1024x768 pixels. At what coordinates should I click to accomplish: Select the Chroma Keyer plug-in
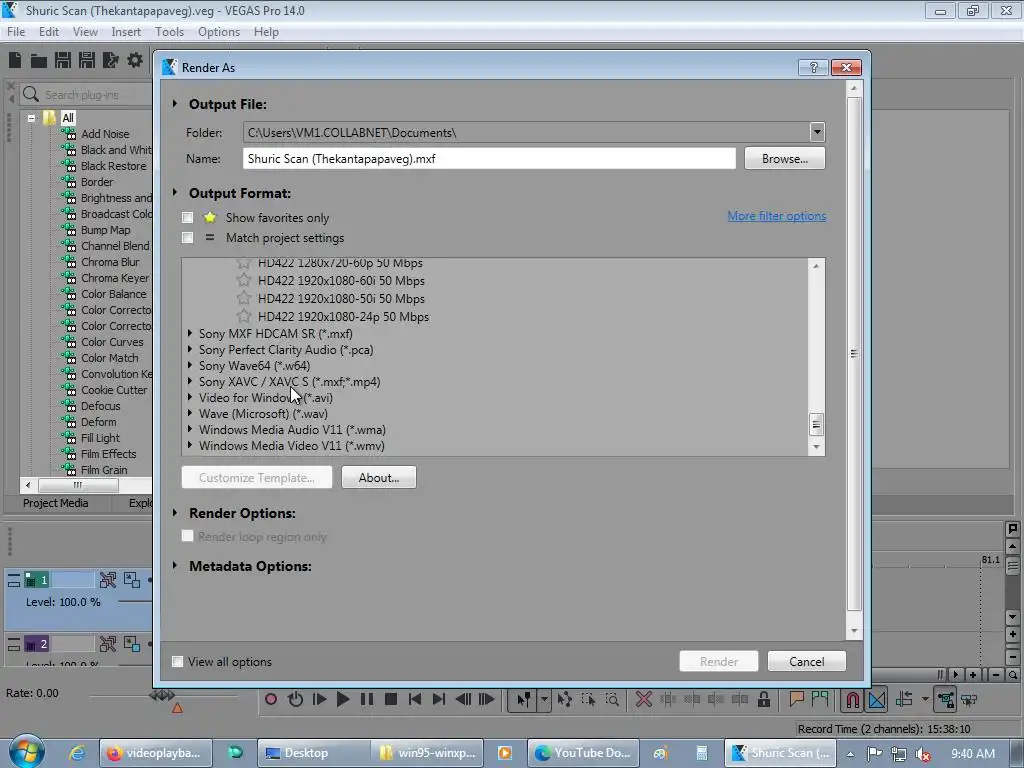pos(115,278)
